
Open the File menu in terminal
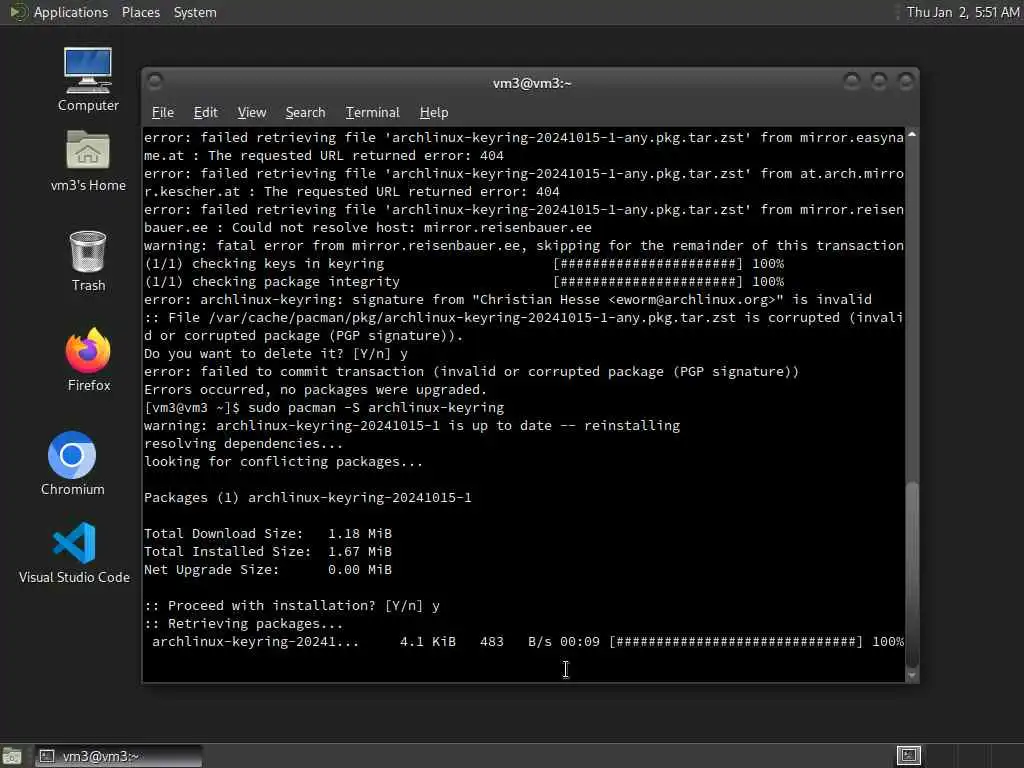click(163, 112)
